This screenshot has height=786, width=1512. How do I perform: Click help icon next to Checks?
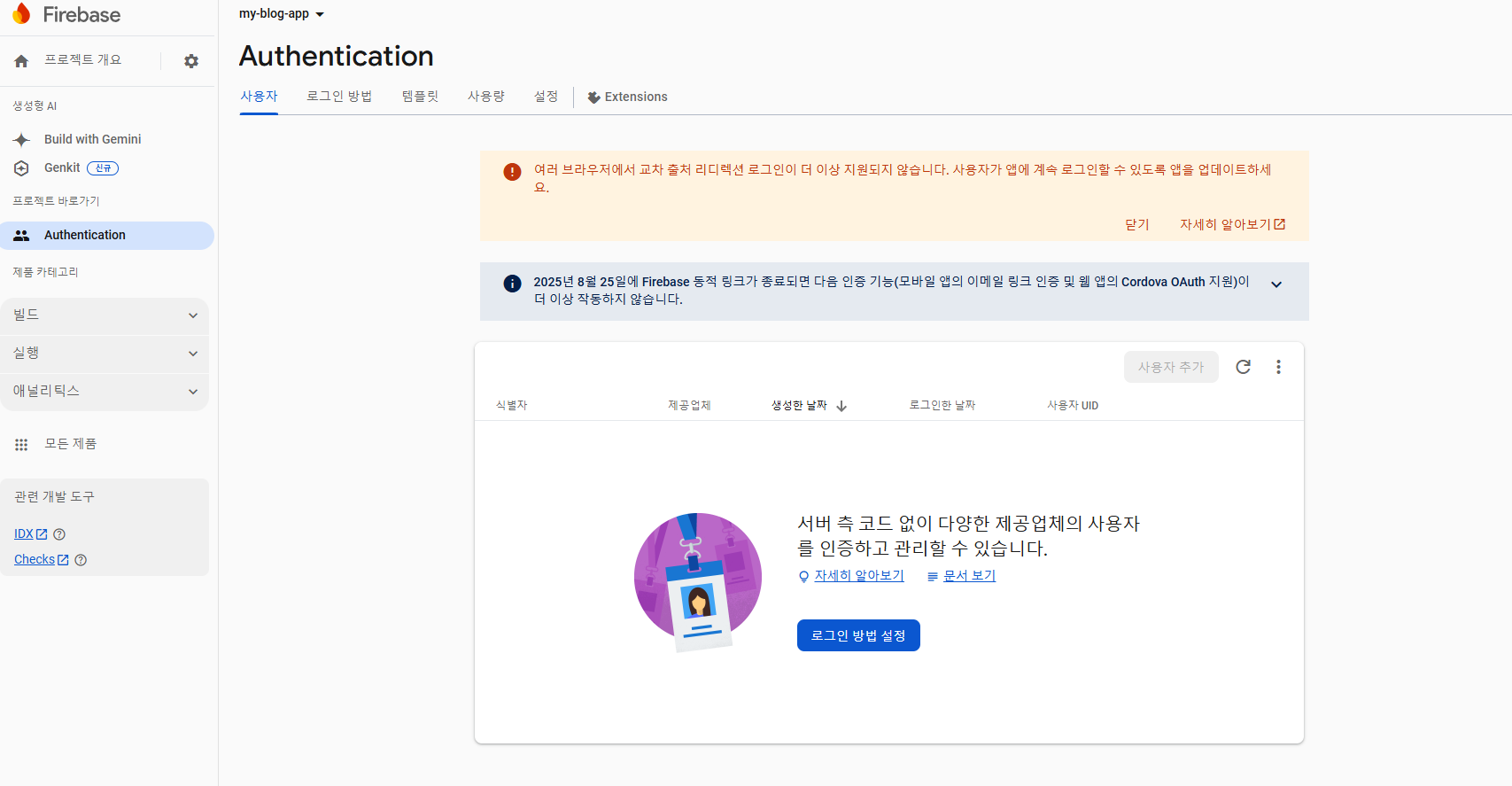click(81, 560)
